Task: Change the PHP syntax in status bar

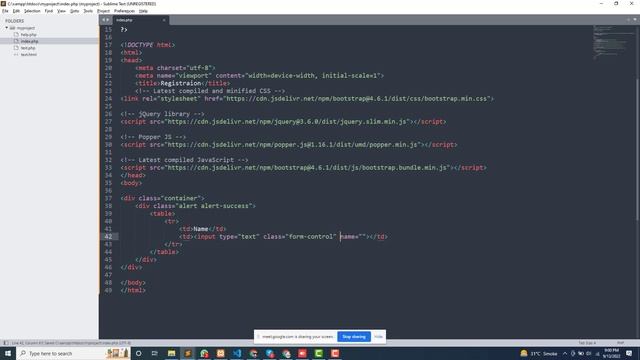Action: [x=620, y=343]
